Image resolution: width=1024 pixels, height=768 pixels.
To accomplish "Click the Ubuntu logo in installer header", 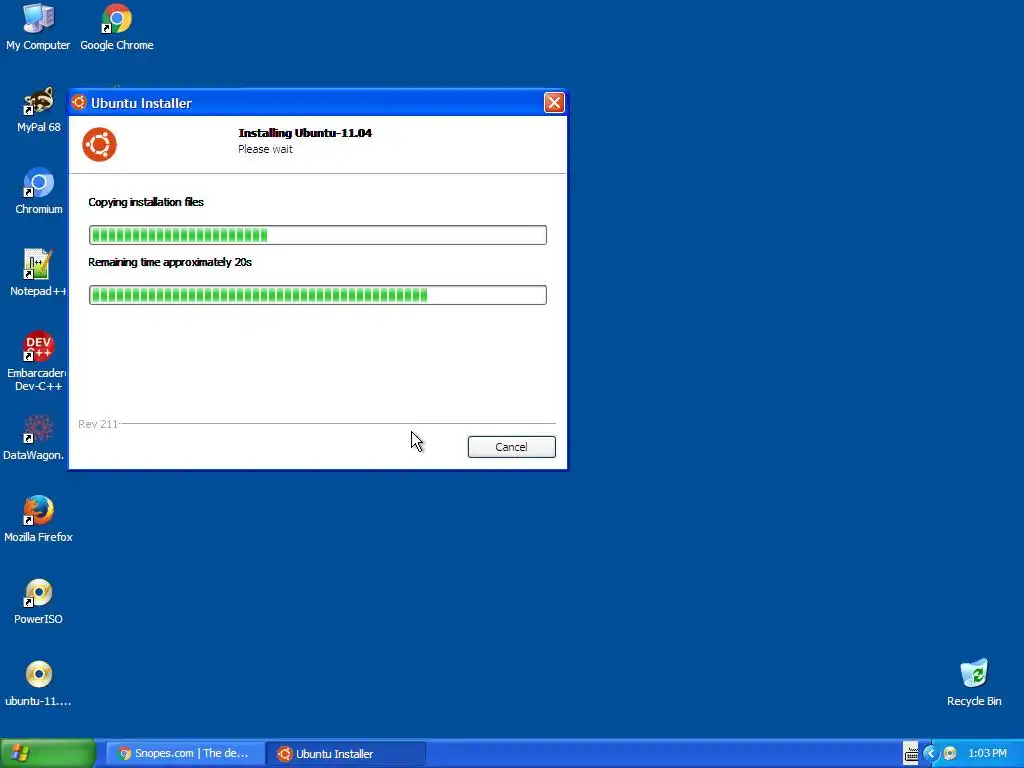I will (99, 144).
